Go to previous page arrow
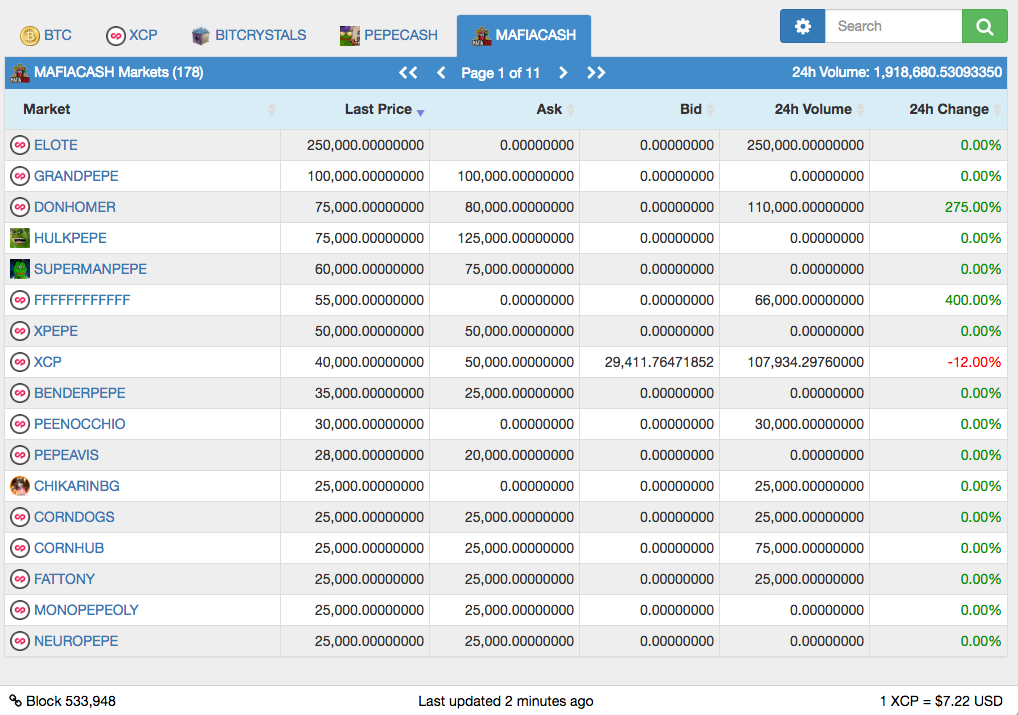The image size is (1018, 715). (441, 73)
